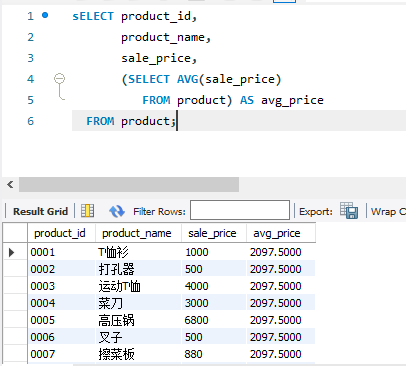
Task: Select the product_id cell 0006
Action: point(61,337)
